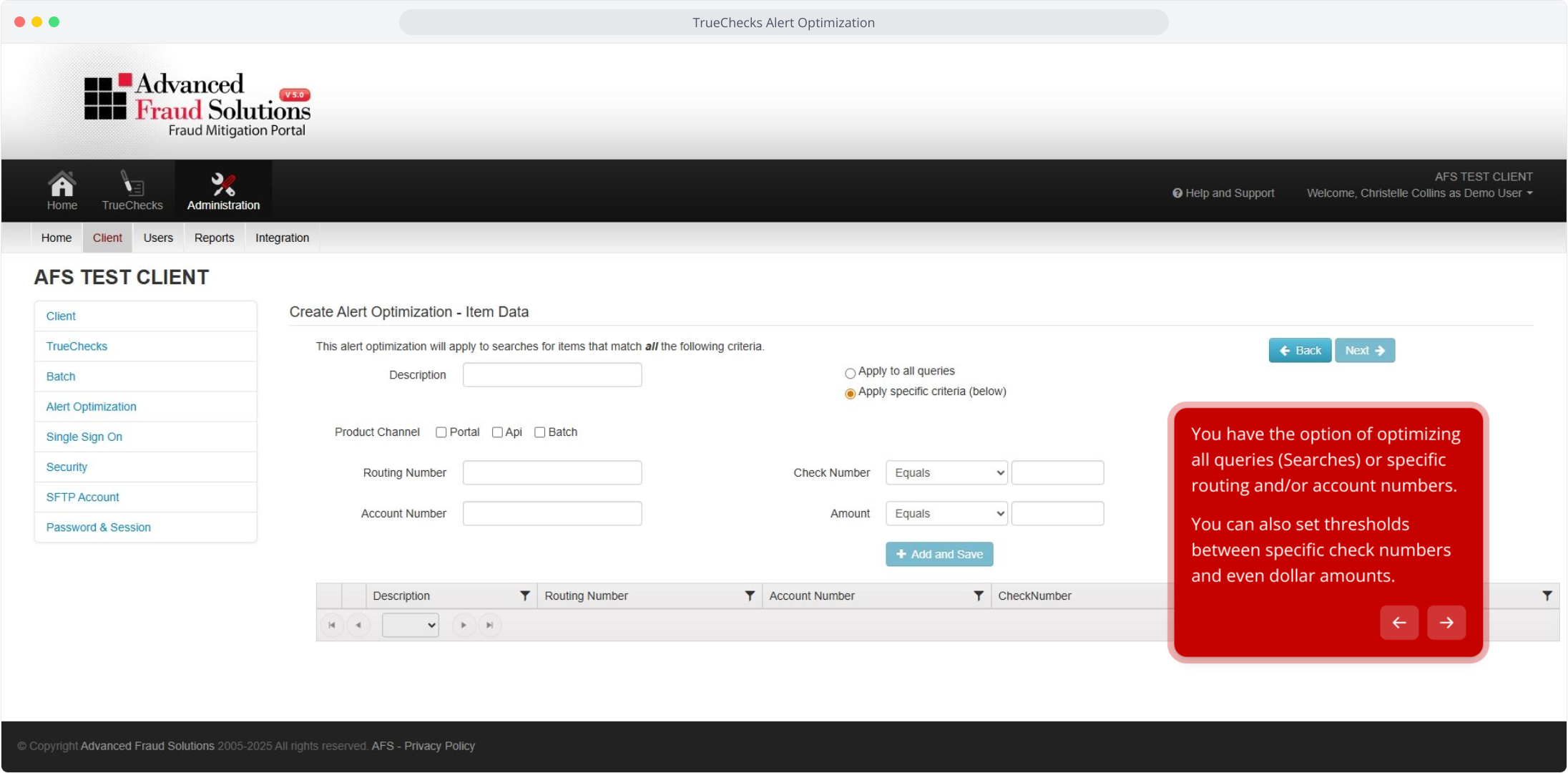Click the Help and Support question icon
This screenshot has width=1568, height=773.
tap(1177, 193)
